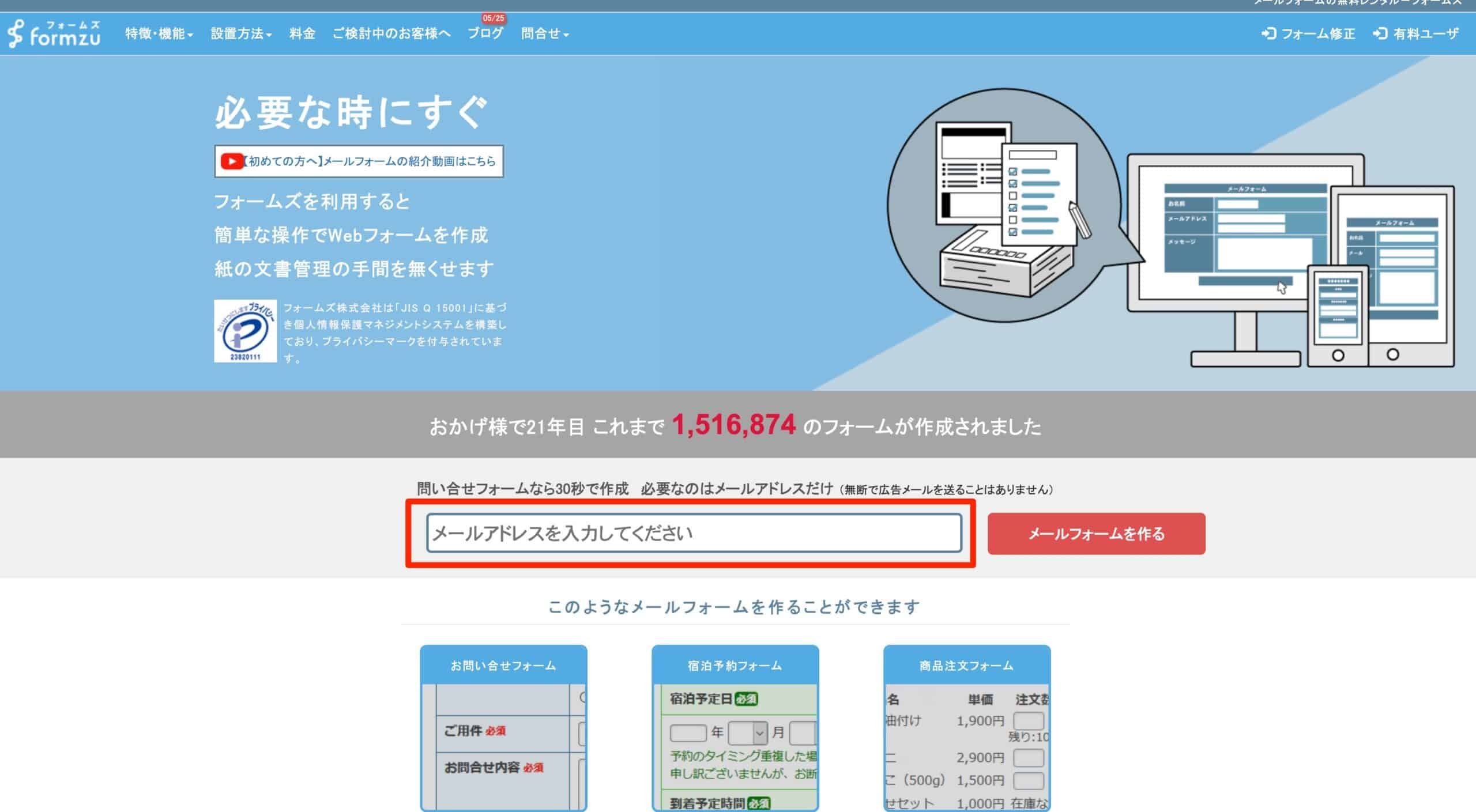Viewport: 1476px width, 812px height.
Task: Open the 特徴・機能 dropdown menu
Action: coord(157,34)
